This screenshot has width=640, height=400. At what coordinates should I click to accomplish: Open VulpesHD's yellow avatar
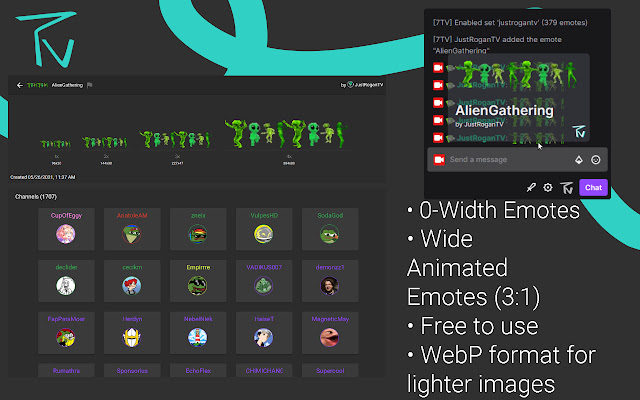[264, 234]
